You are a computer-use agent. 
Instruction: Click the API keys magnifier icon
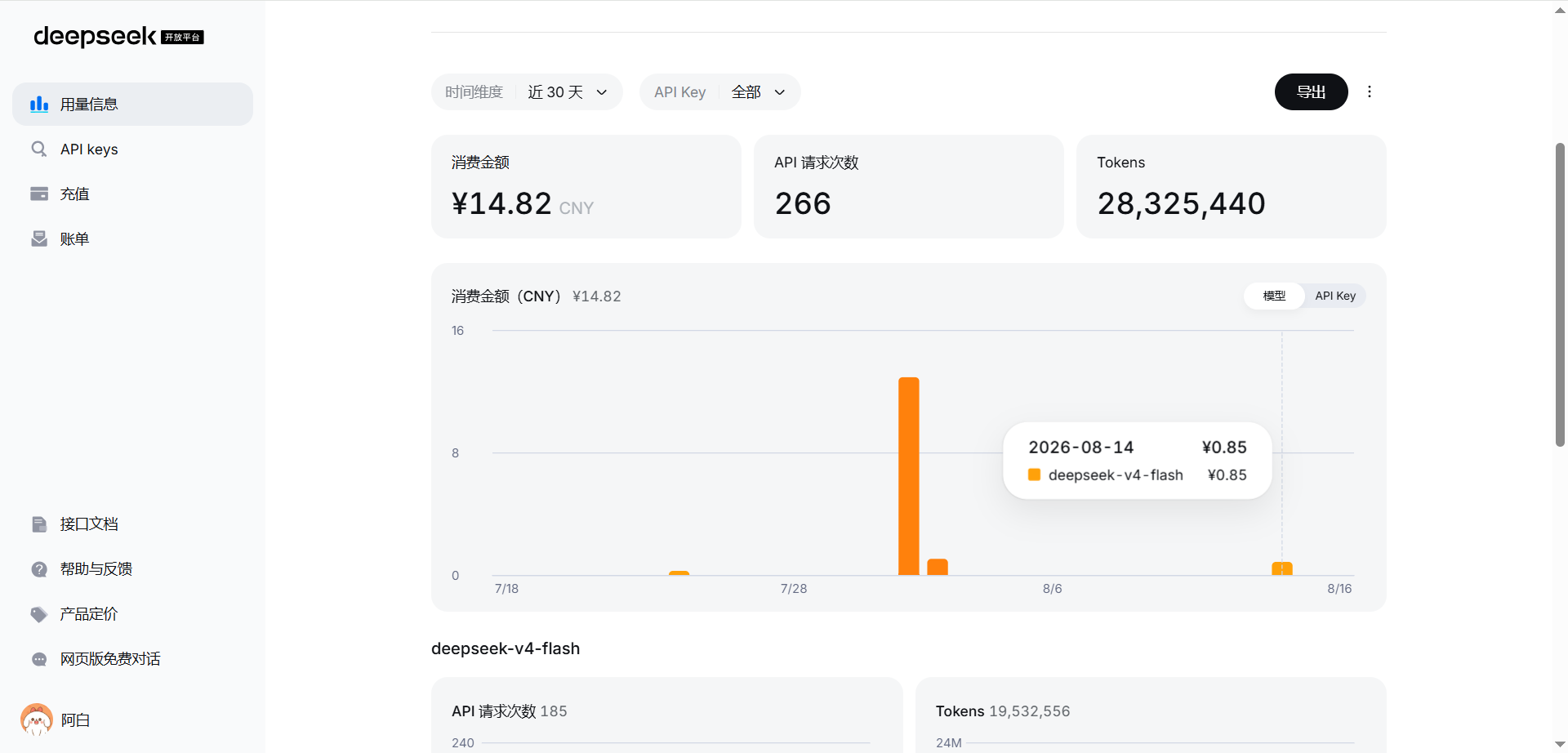click(x=39, y=149)
